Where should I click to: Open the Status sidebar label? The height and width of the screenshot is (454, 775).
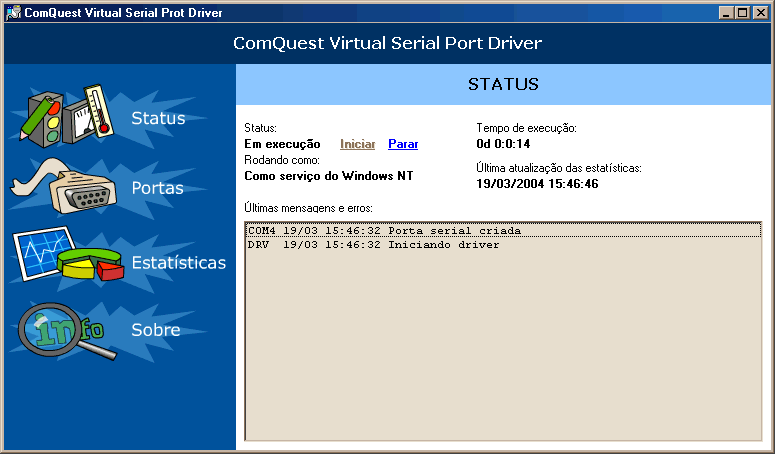[158, 118]
